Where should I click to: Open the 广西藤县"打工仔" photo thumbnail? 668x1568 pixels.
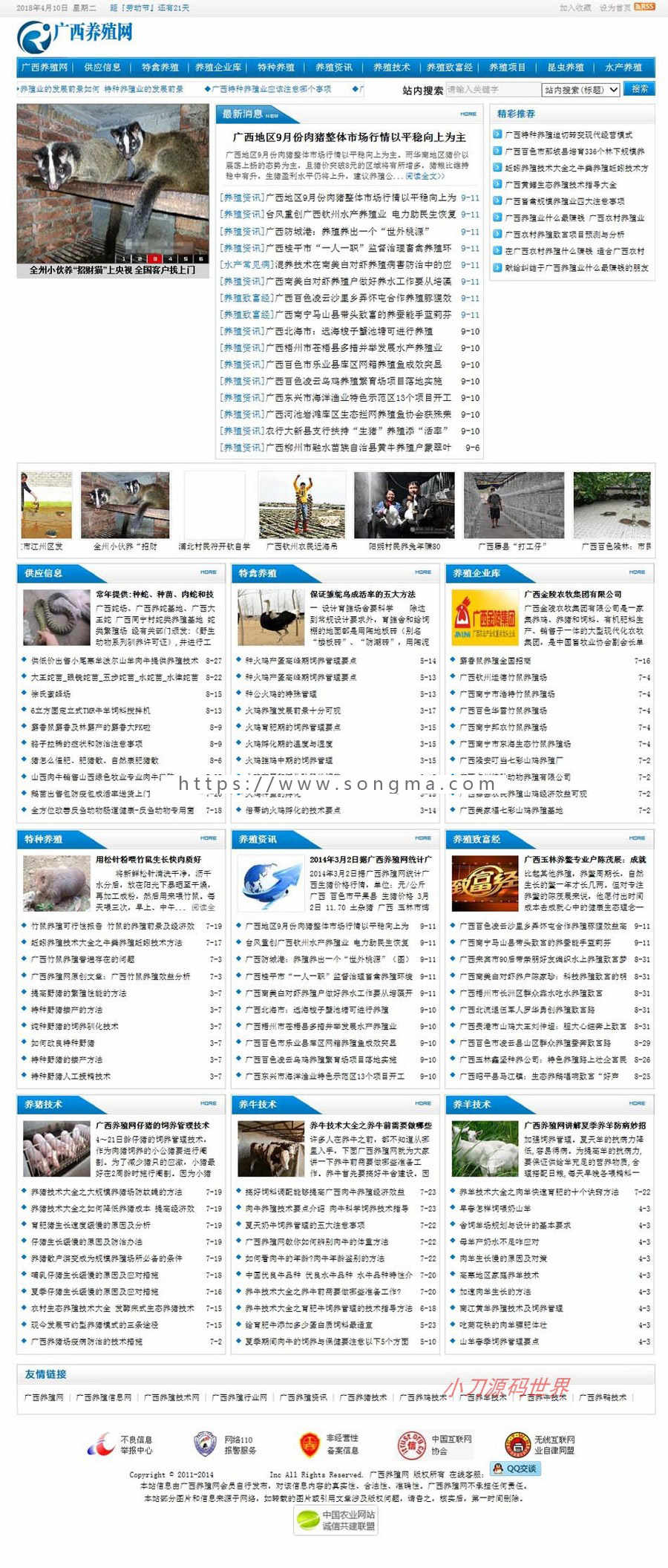pos(514,505)
